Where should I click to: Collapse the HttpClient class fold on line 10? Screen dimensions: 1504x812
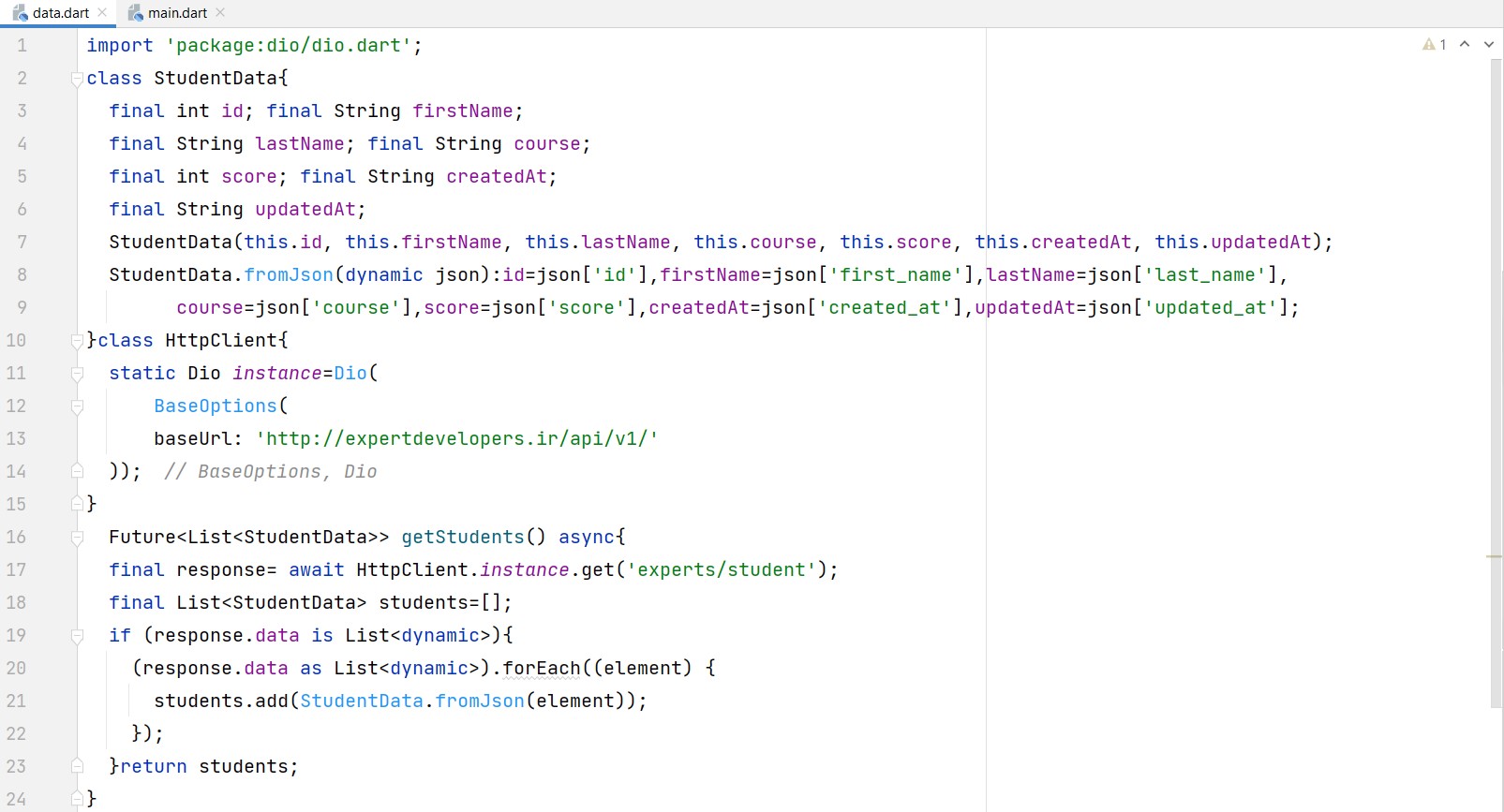(x=77, y=342)
